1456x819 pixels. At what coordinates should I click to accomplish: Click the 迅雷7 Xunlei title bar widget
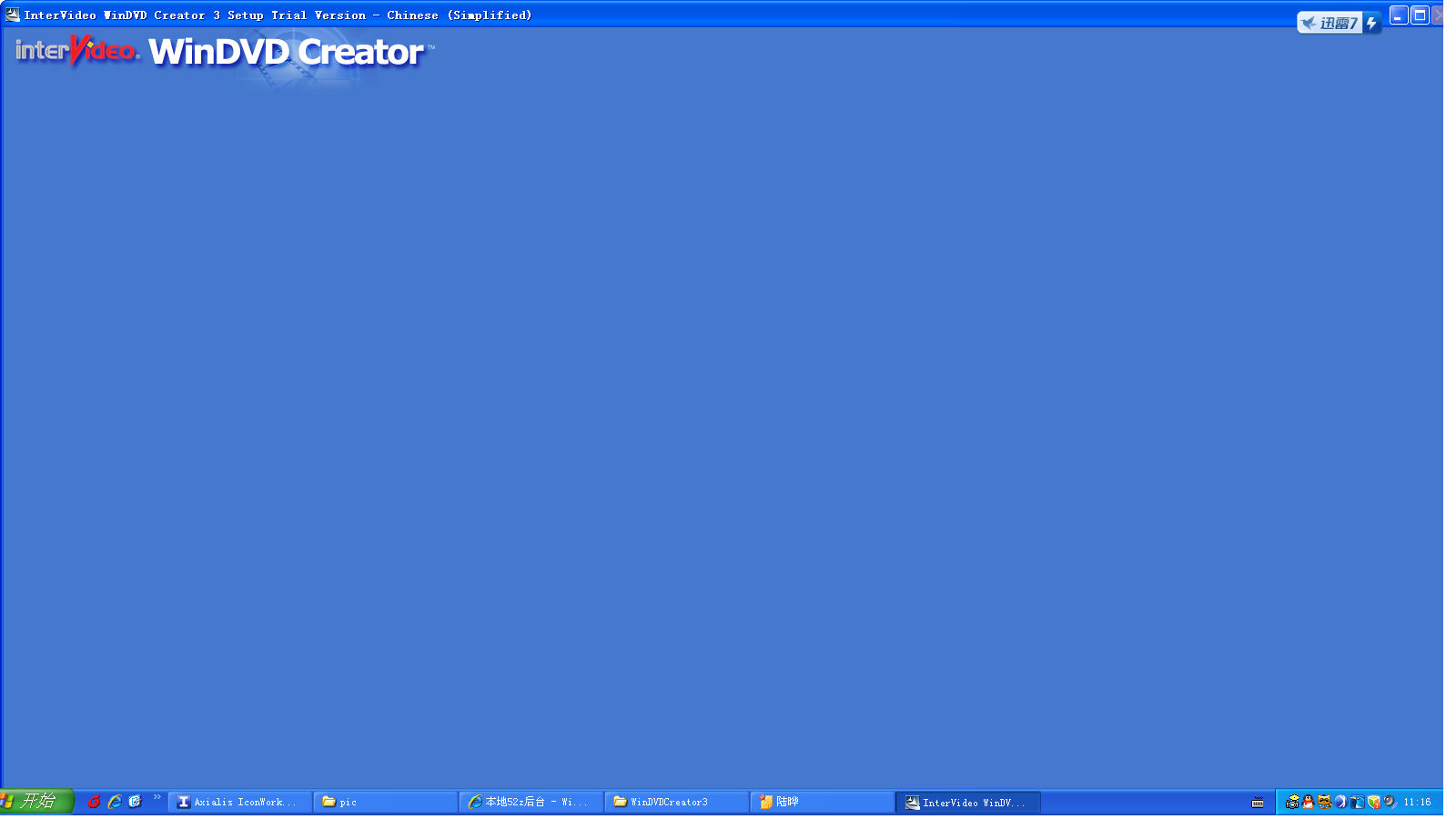click(x=1330, y=23)
